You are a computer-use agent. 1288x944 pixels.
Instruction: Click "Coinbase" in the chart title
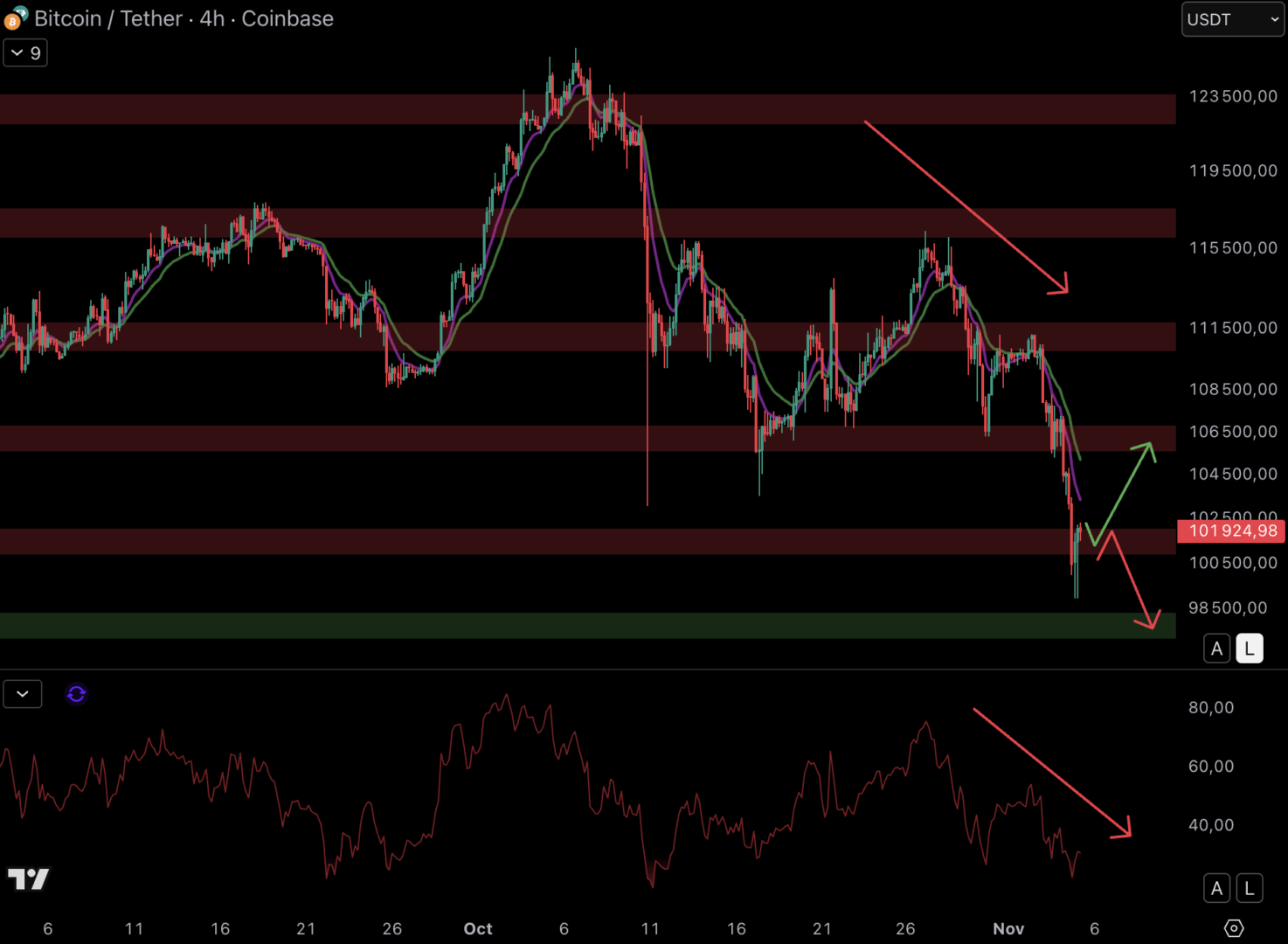point(287,18)
